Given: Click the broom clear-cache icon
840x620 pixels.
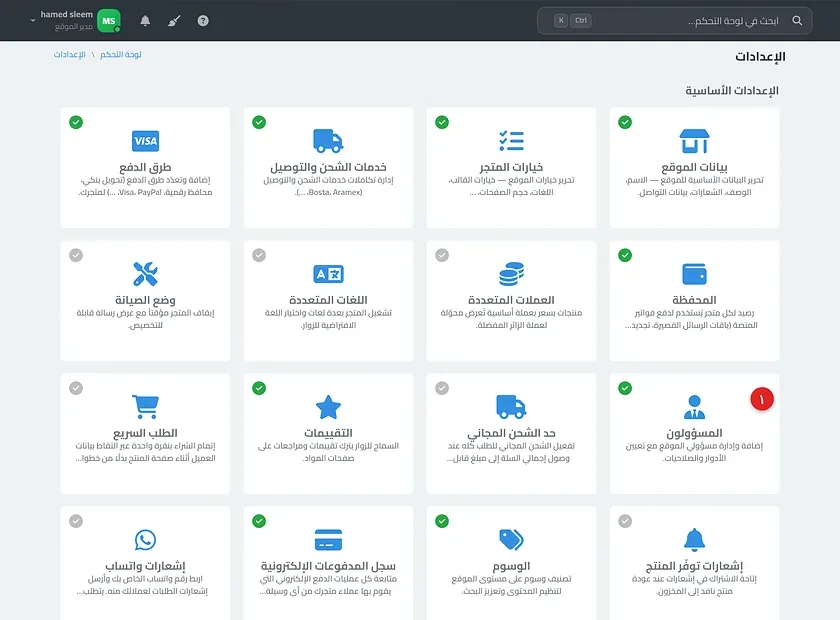Looking at the screenshot, I should click(174, 20).
